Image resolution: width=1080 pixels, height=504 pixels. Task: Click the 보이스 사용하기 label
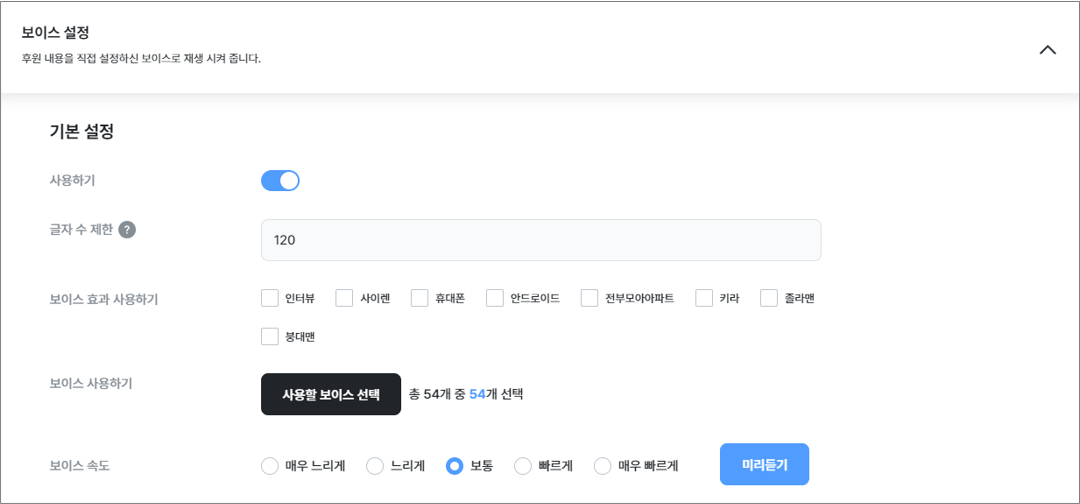click(x=91, y=384)
